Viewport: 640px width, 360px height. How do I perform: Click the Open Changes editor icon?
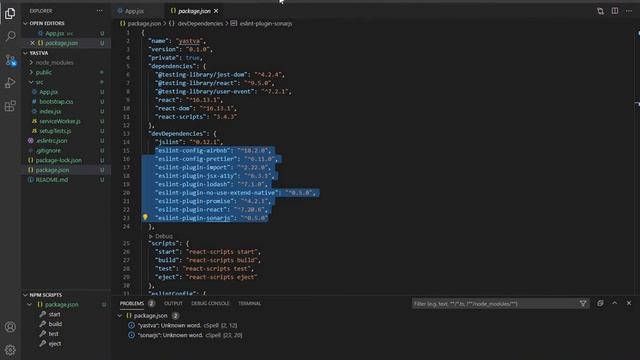pyautogui.click(x=600, y=11)
